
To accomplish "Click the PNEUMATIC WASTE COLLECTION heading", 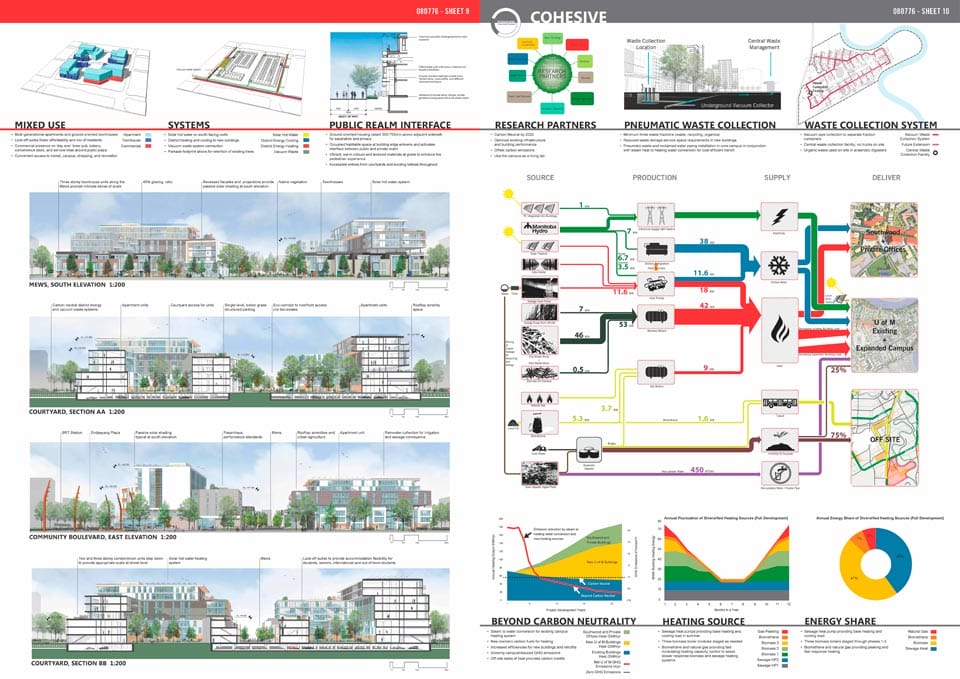I will 700,125.
